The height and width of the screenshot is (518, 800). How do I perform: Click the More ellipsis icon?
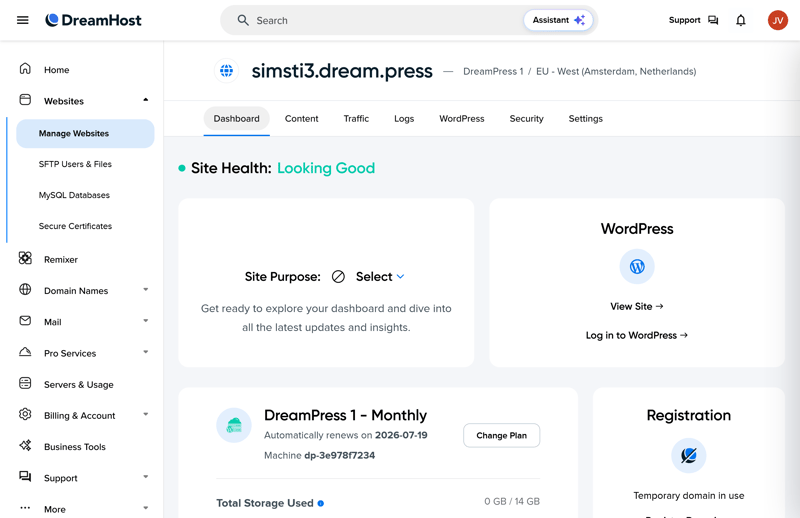25,508
